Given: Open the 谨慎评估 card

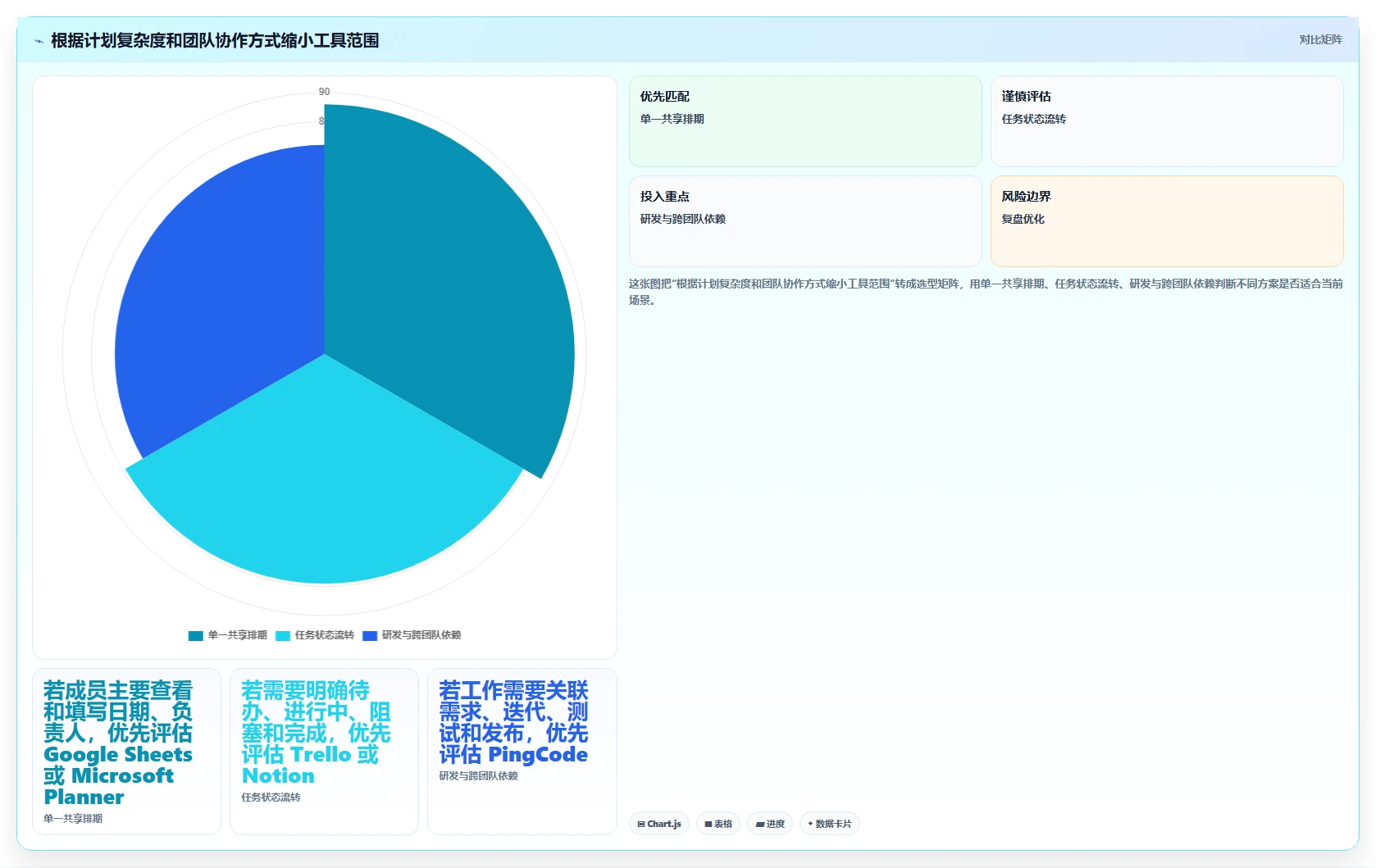Looking at the screenshot, I should click(x=1167, y=121).
